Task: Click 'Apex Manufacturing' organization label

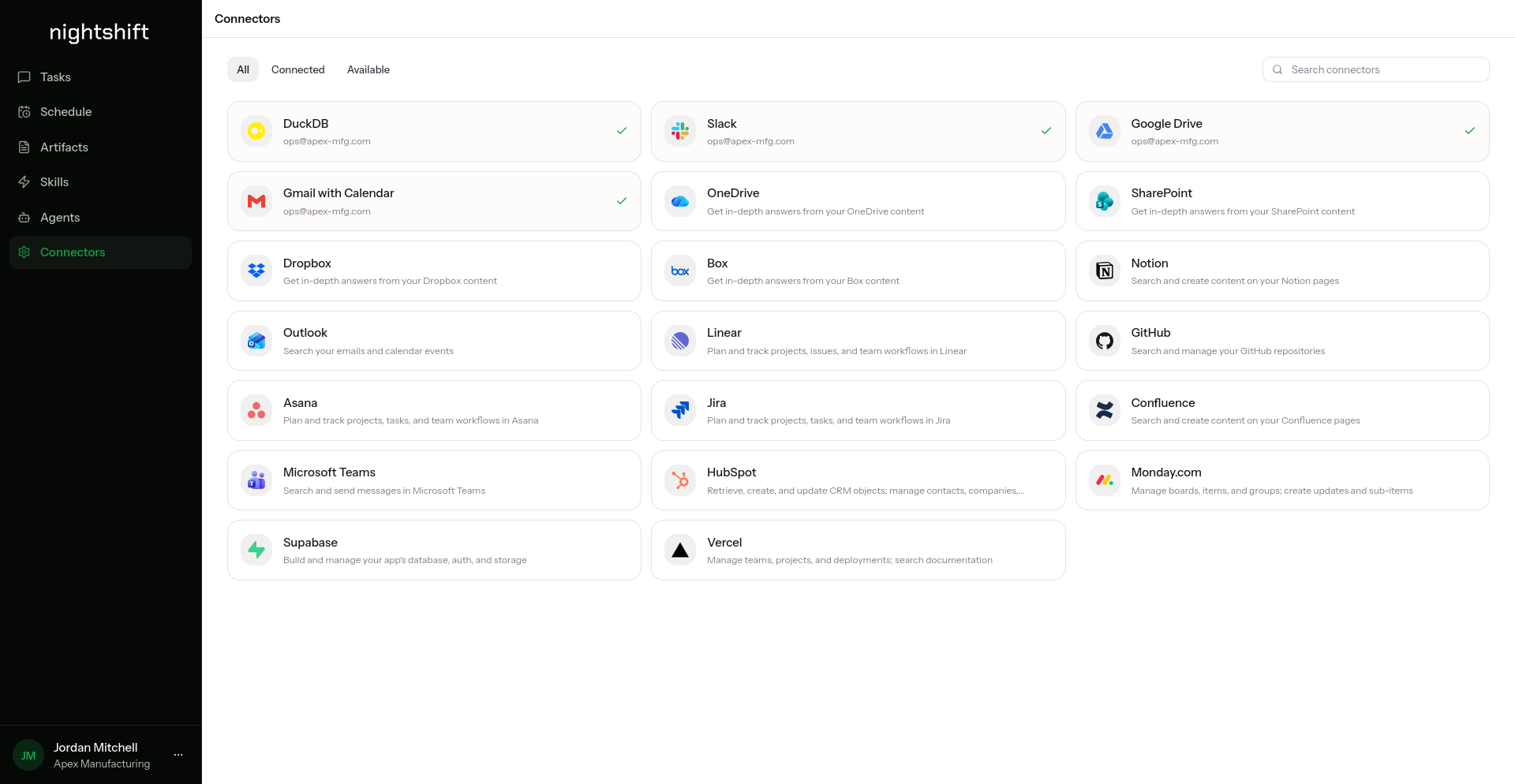Action: tap(102, 763)
